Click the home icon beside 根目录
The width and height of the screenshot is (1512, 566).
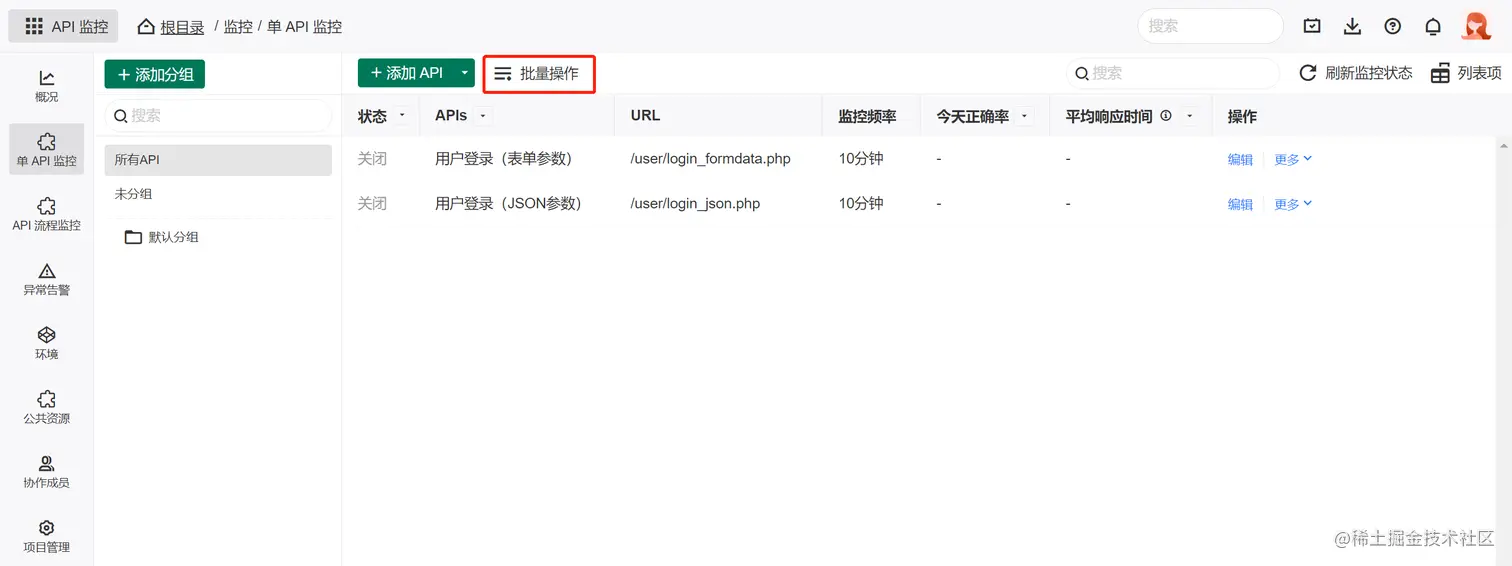pos(146,27)
